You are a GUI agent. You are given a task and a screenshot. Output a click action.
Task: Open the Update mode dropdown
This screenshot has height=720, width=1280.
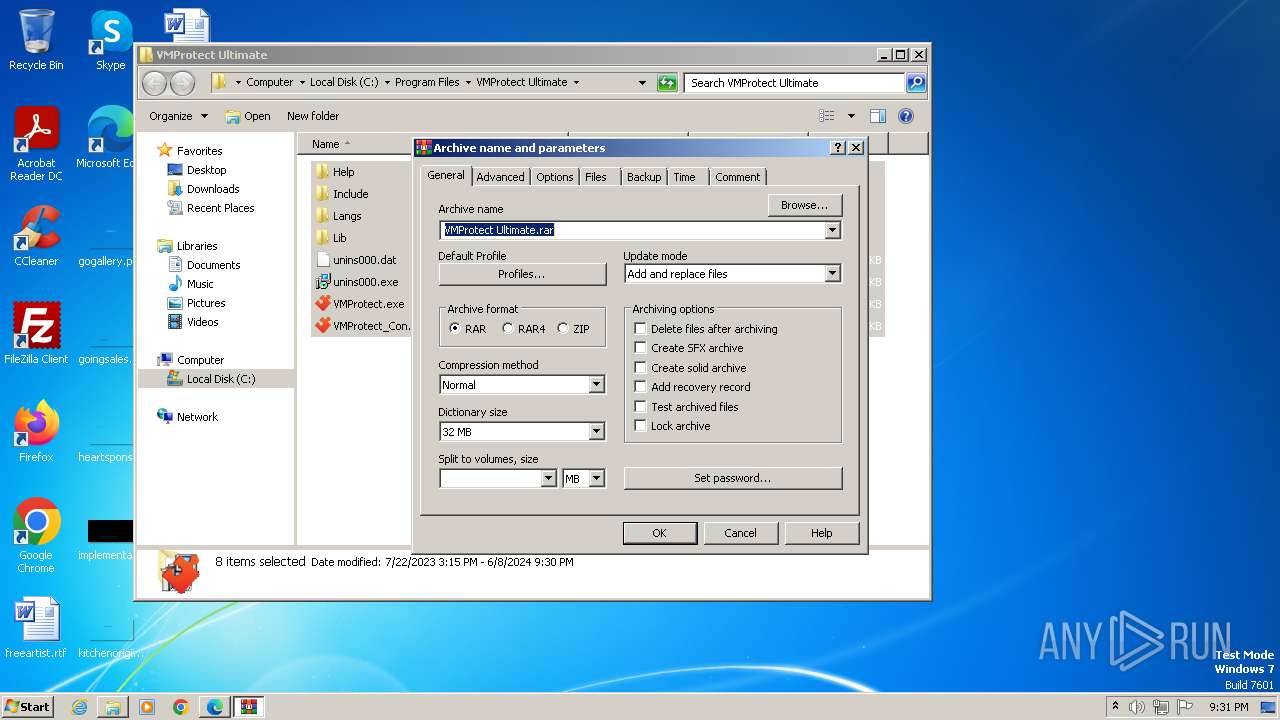(x=832, y=274)
